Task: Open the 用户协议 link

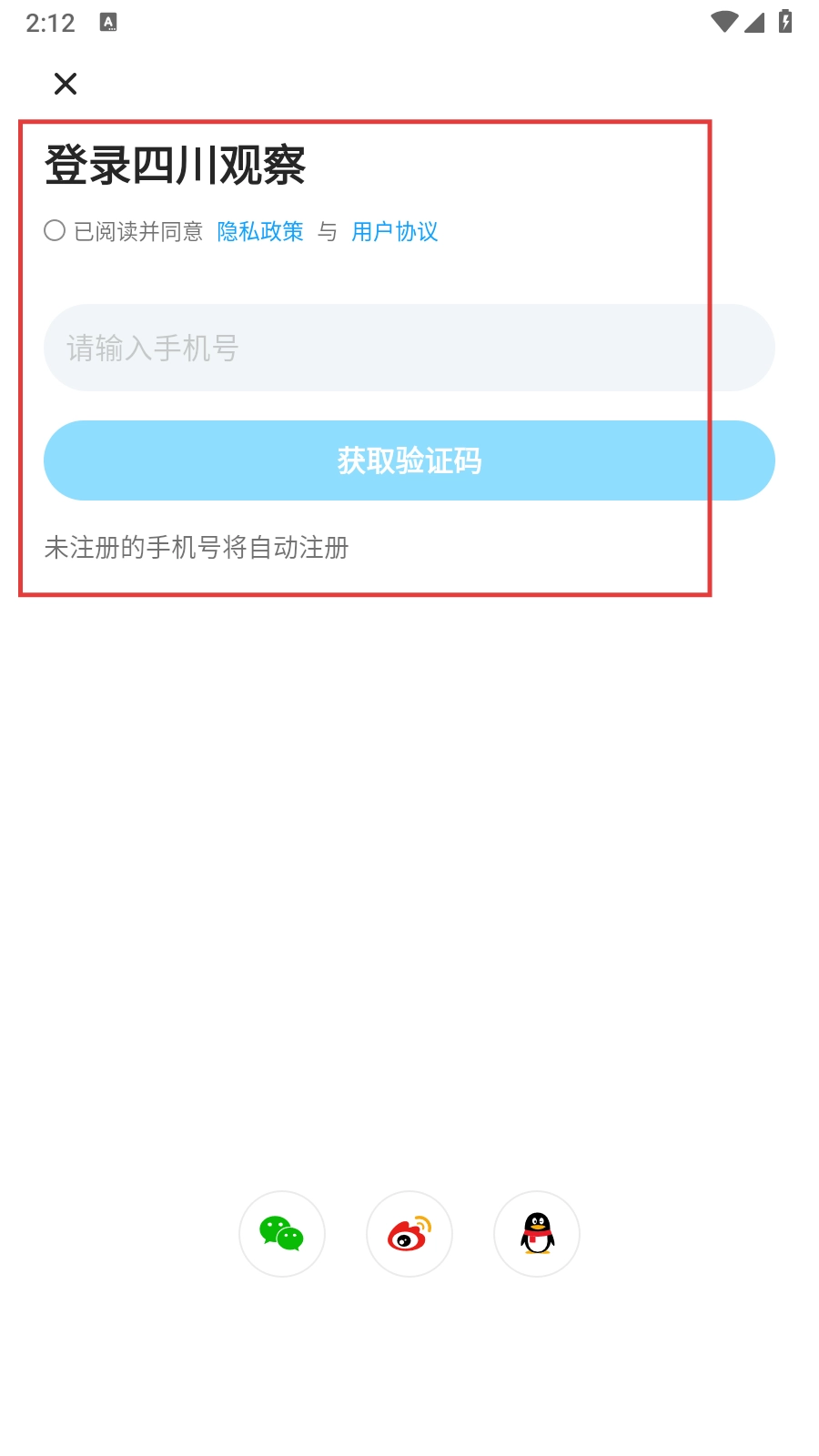Action: click(395, 232)
